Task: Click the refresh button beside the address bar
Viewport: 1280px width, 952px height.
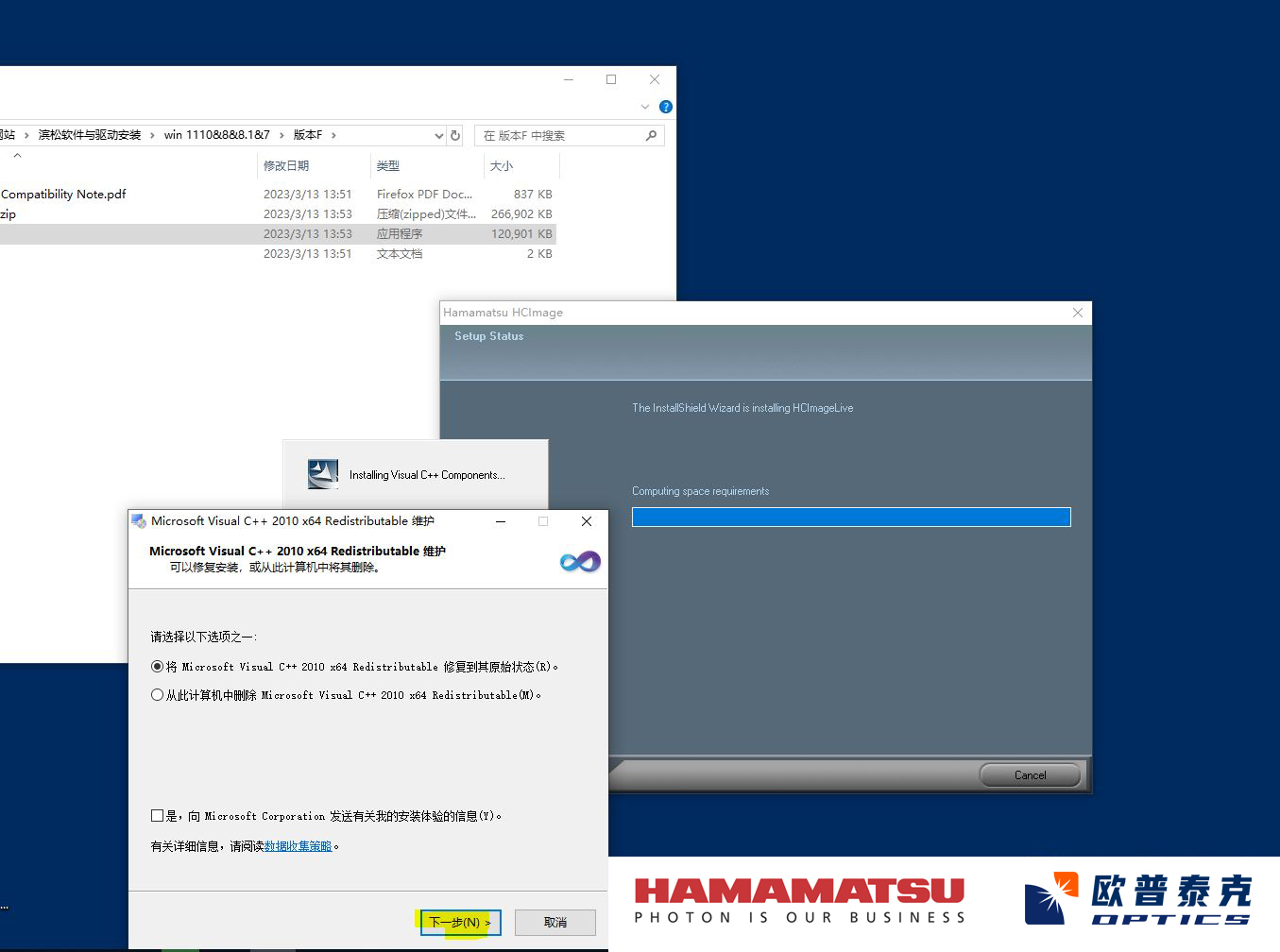Action: click(455, 136)
